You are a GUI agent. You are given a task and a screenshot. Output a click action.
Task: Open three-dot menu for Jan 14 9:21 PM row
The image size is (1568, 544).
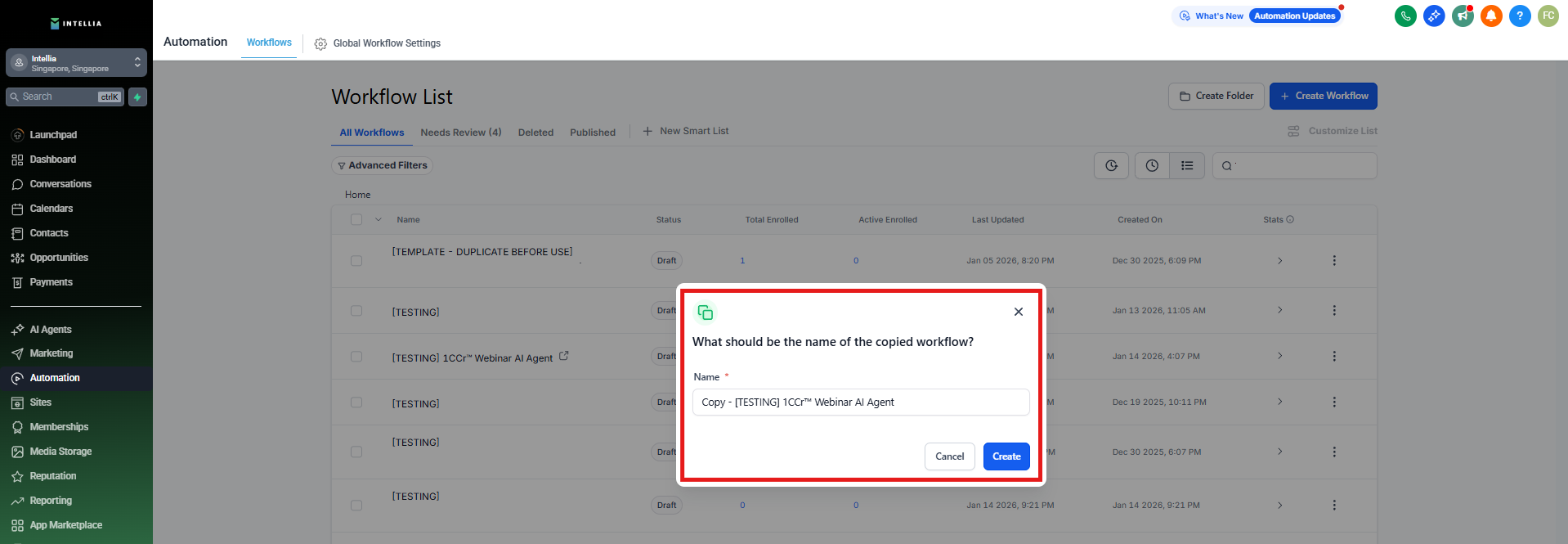pos(1334,506)
